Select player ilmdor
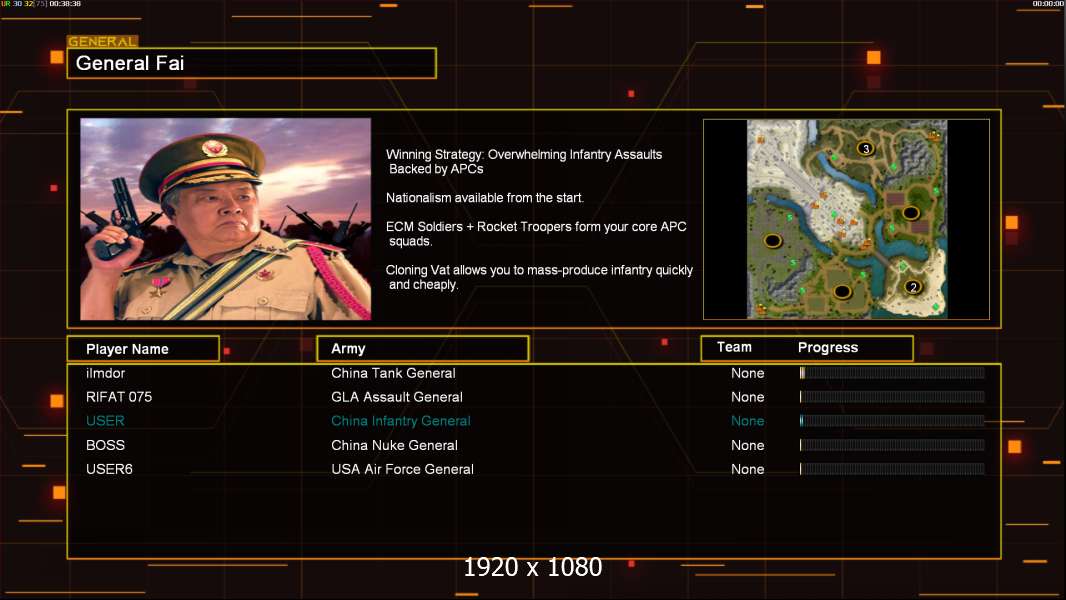Viewport: 1066px width, 600px height. coord(105,373)
